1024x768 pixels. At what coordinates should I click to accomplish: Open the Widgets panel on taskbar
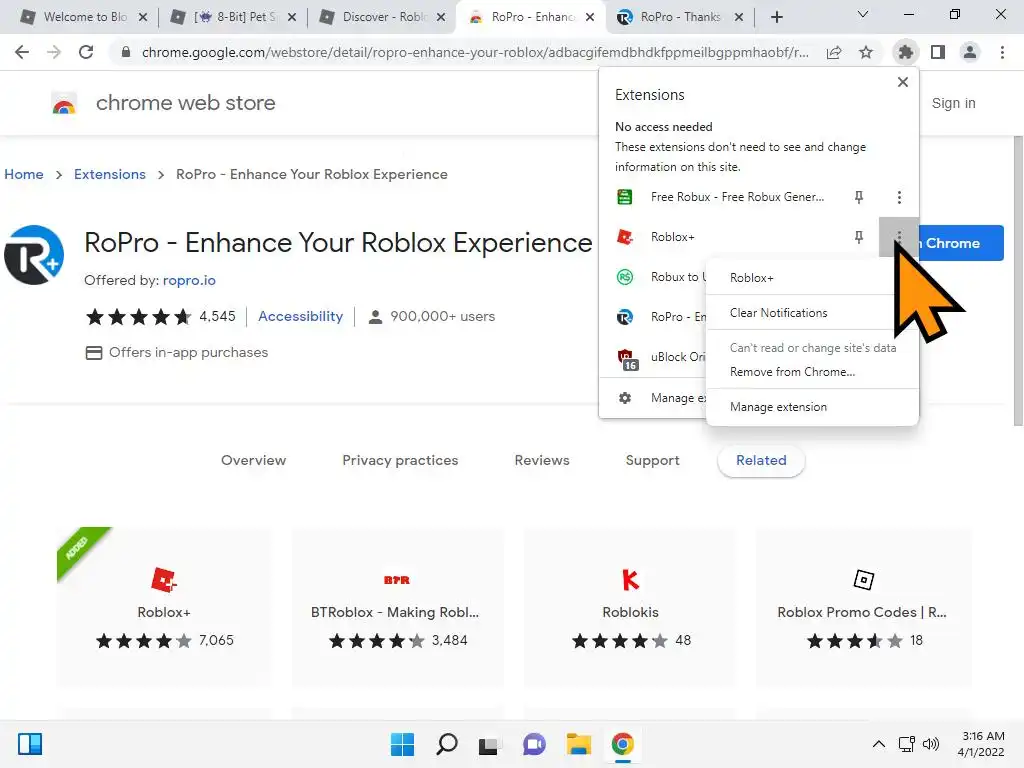pyautogui.click(x=29, y=744)
